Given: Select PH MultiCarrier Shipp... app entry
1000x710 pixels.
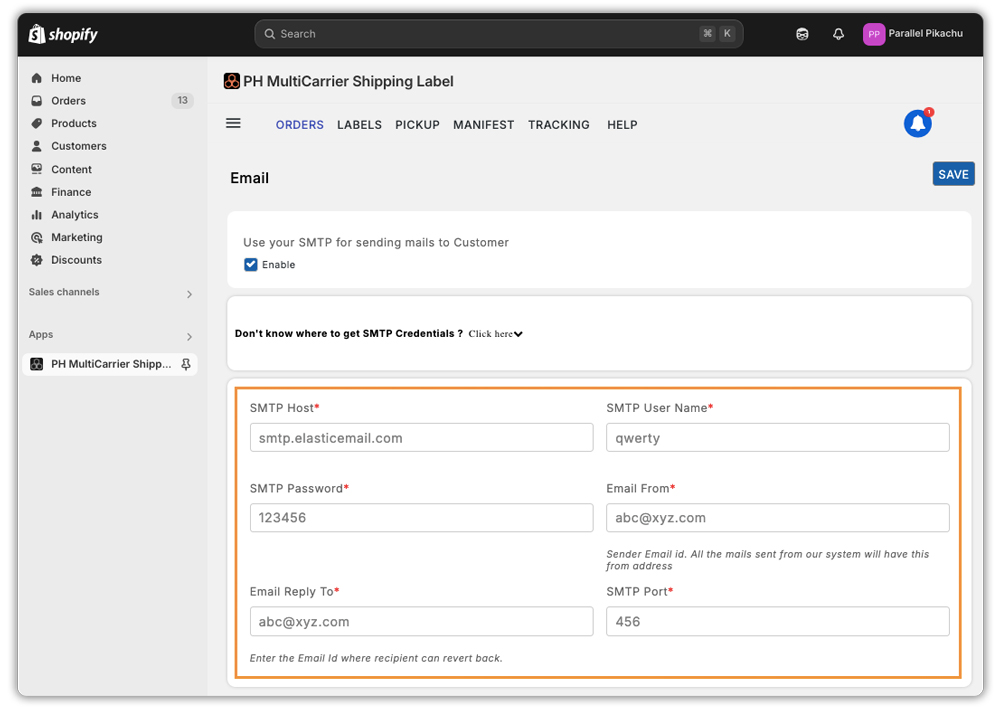Looking at the screenshot, I should (110, 364).
